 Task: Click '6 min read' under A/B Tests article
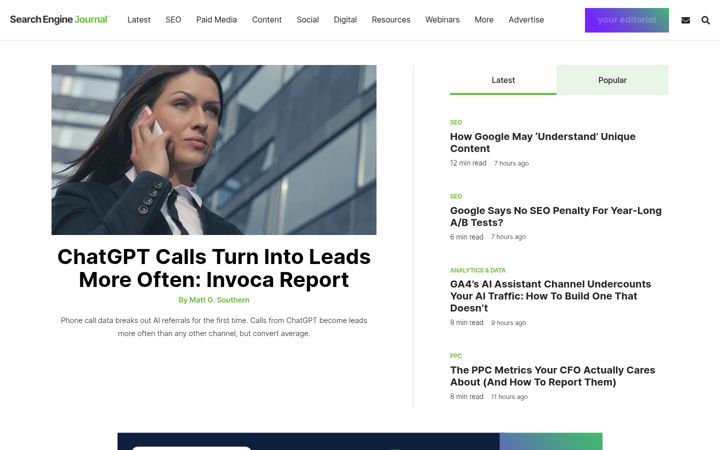tap(467, 237)
